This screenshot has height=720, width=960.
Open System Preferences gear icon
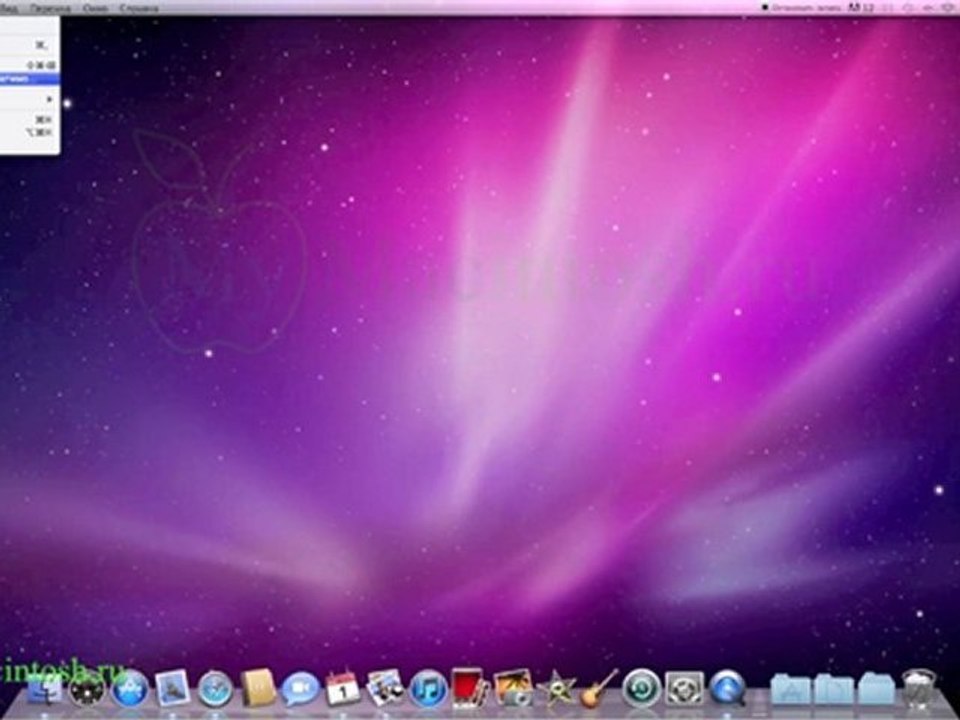pos(684,689)
